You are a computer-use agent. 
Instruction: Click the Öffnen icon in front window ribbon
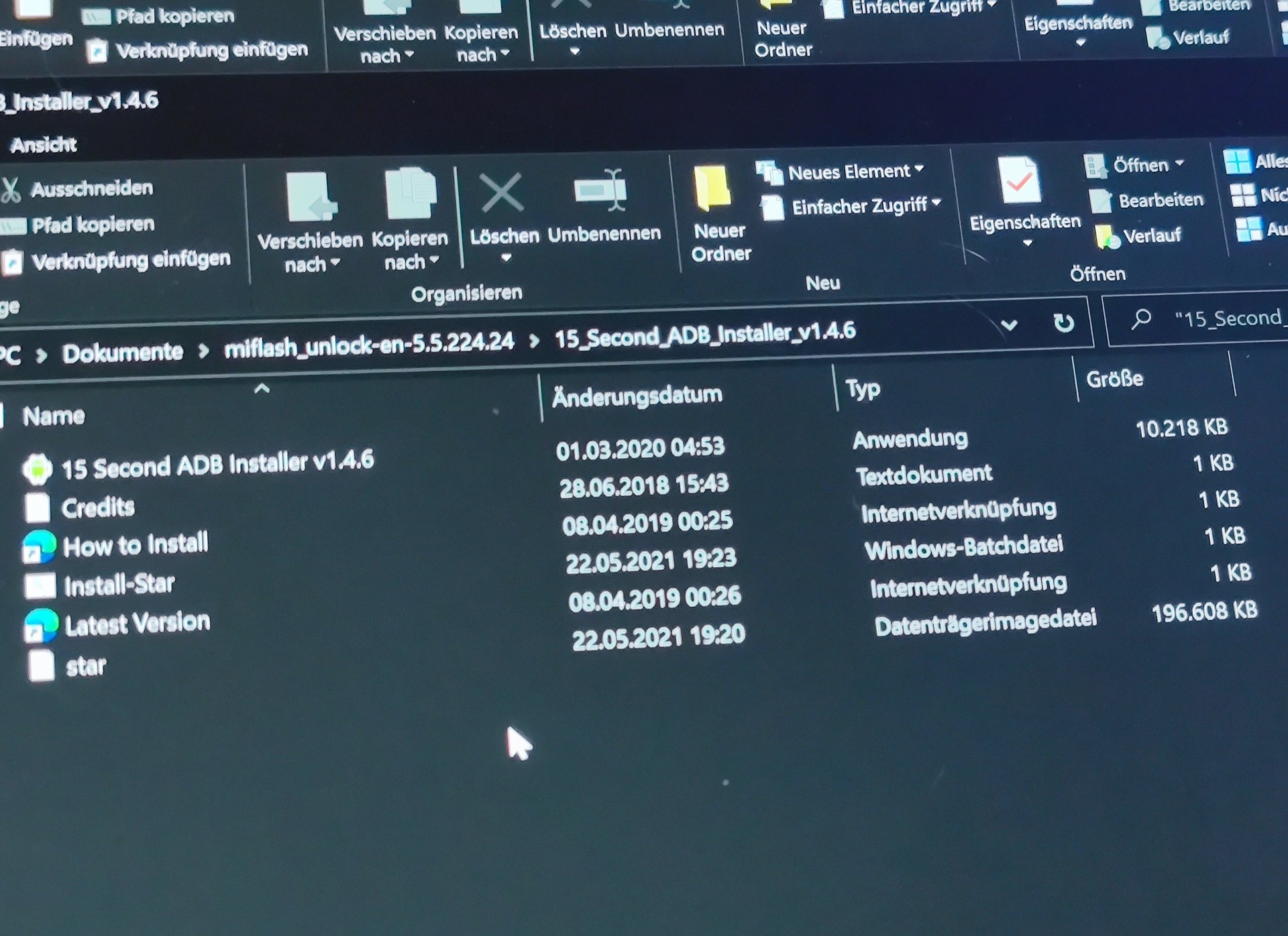click(1095, 166)
